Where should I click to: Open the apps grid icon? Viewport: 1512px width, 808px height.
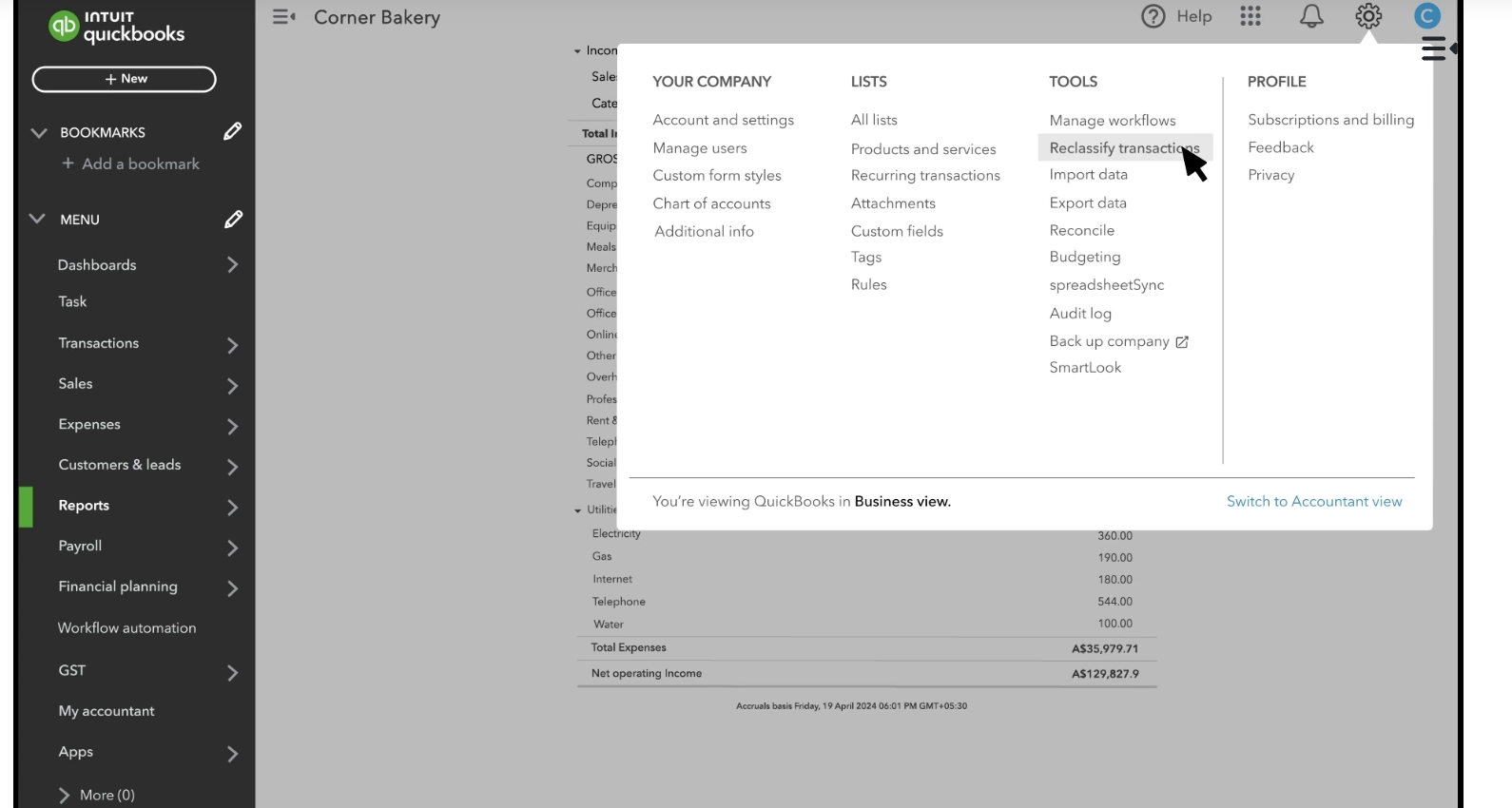[1250, 16]
